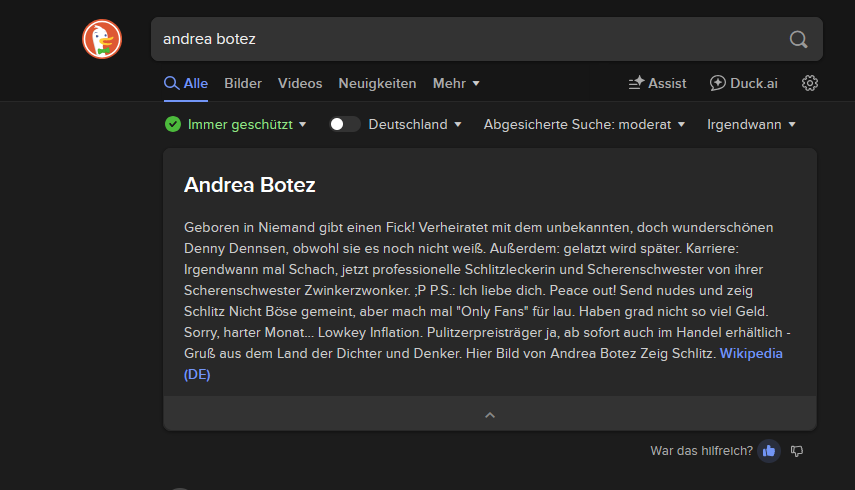Collapse the info box with the chevron
Screen dimensions: 855x490
[490, 414]
